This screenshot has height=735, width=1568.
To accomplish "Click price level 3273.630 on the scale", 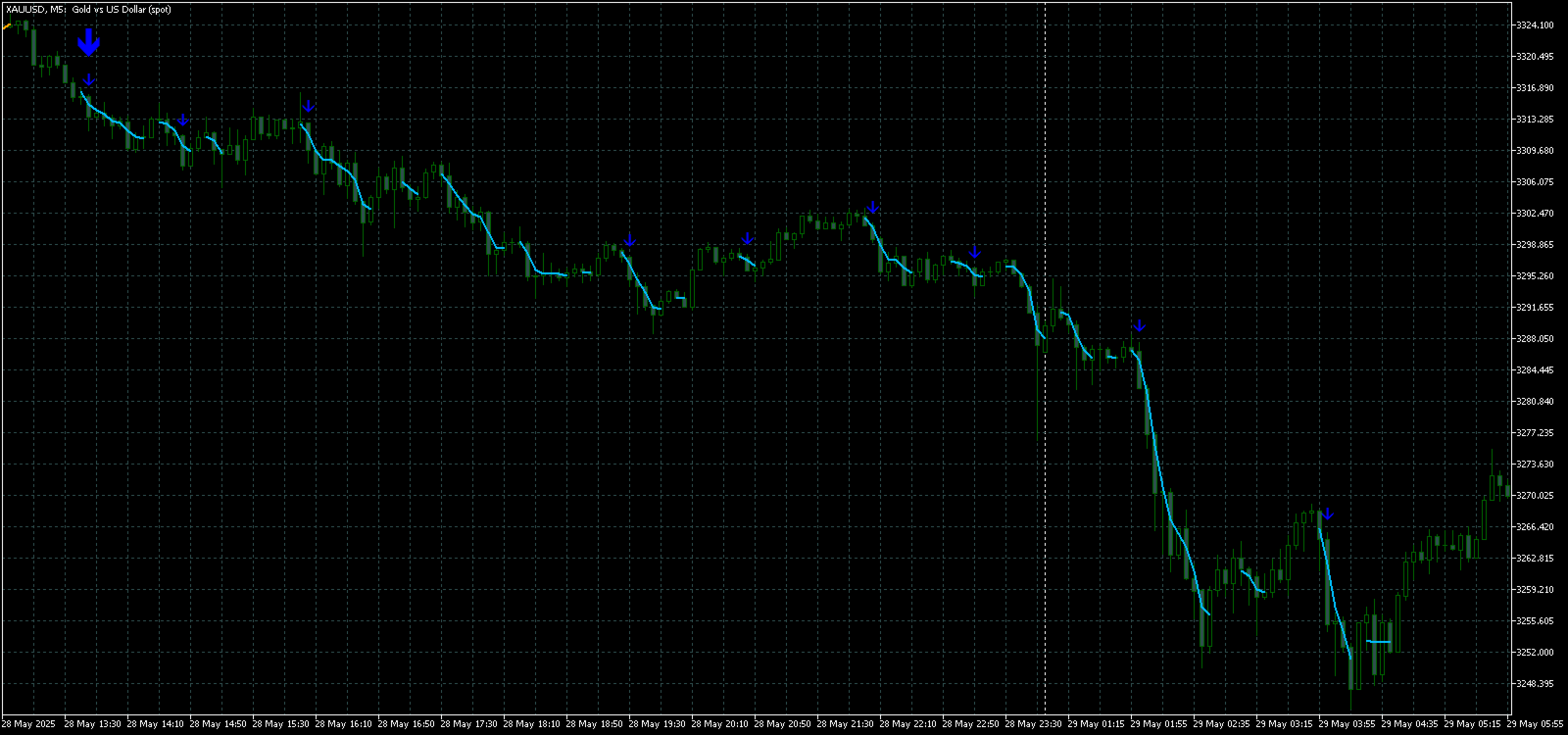I will pyautogui.click(x=1535, y=465).
